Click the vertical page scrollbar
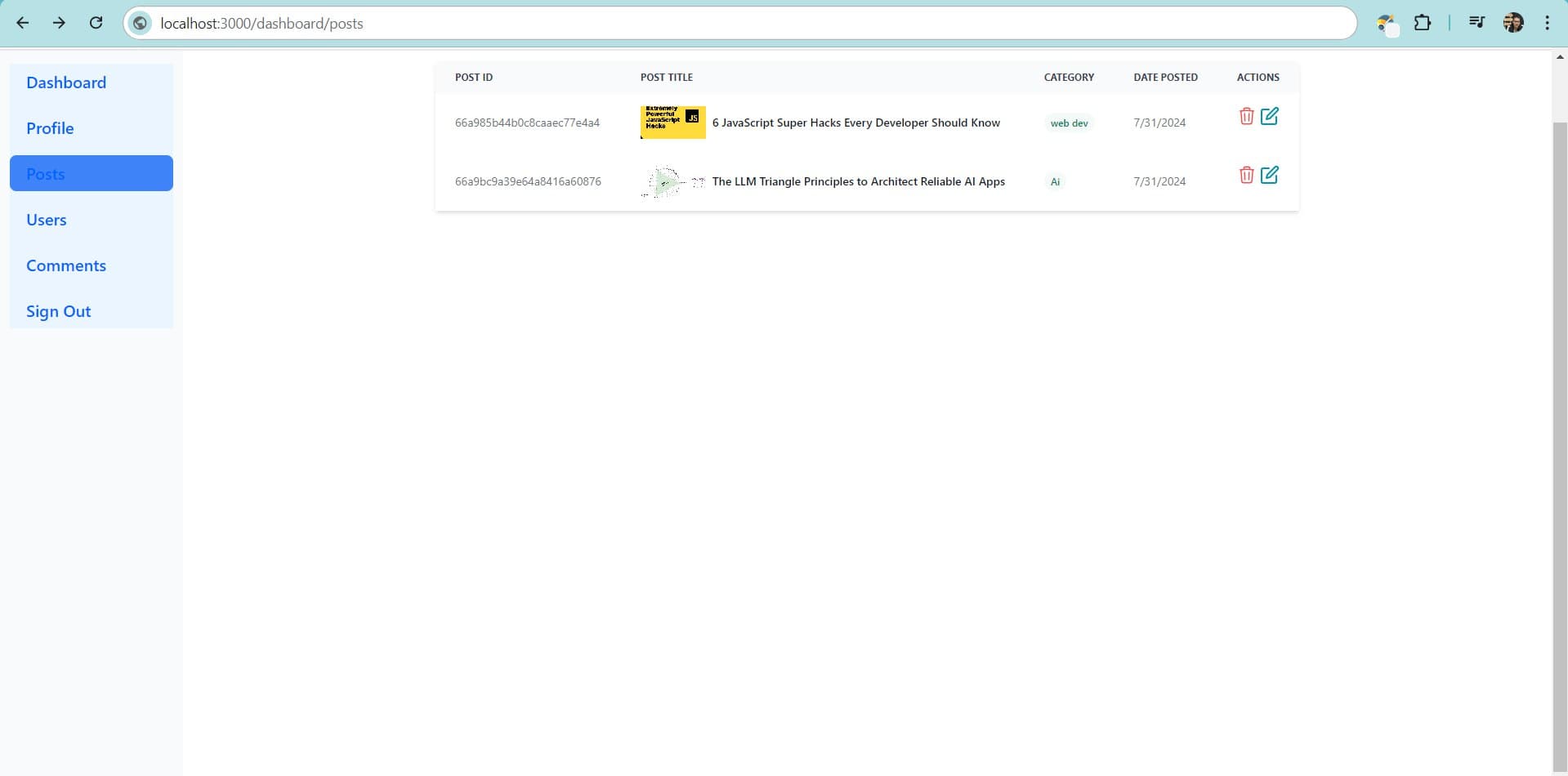This screenshot has height=776, width=1568. tap(1559, 408)
